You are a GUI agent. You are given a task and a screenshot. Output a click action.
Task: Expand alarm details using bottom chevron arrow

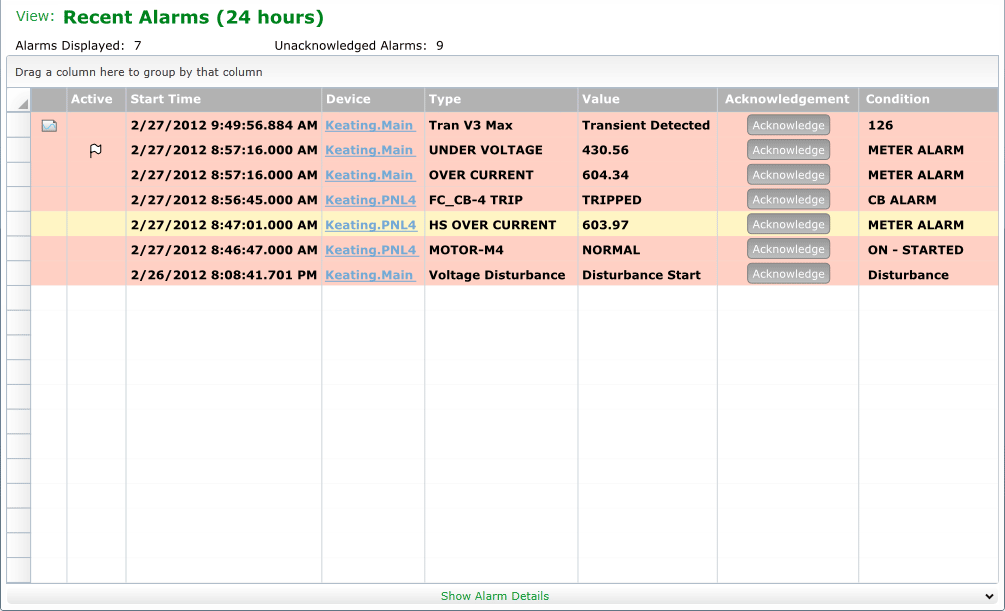coord(989,596)
